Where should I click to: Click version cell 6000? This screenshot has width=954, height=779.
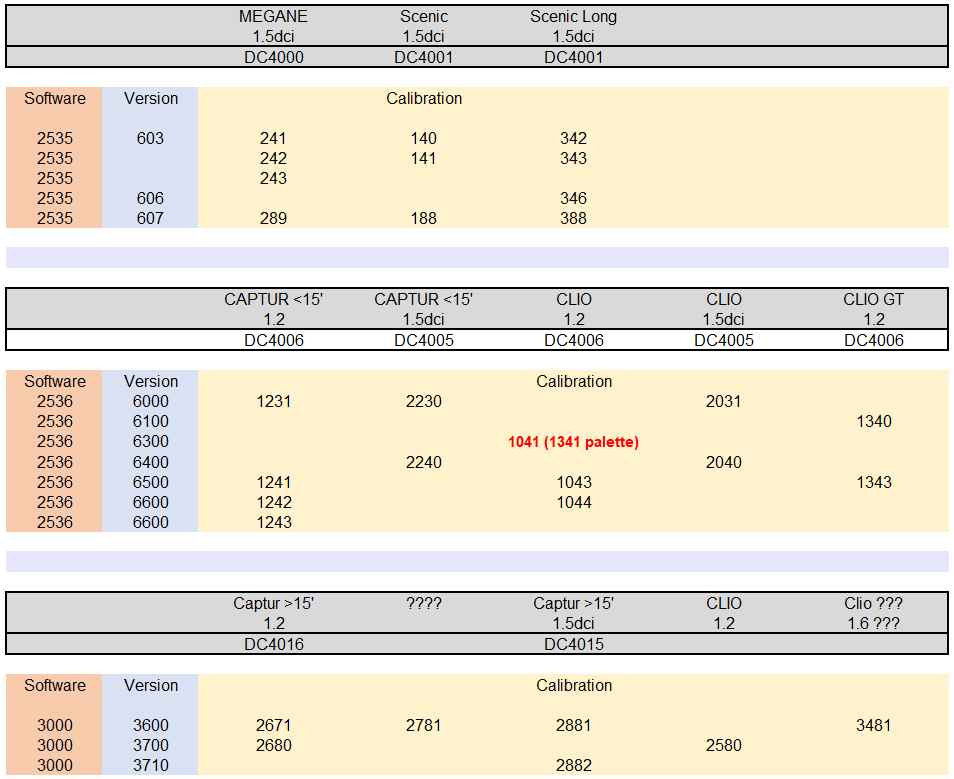tap(151, 402)
